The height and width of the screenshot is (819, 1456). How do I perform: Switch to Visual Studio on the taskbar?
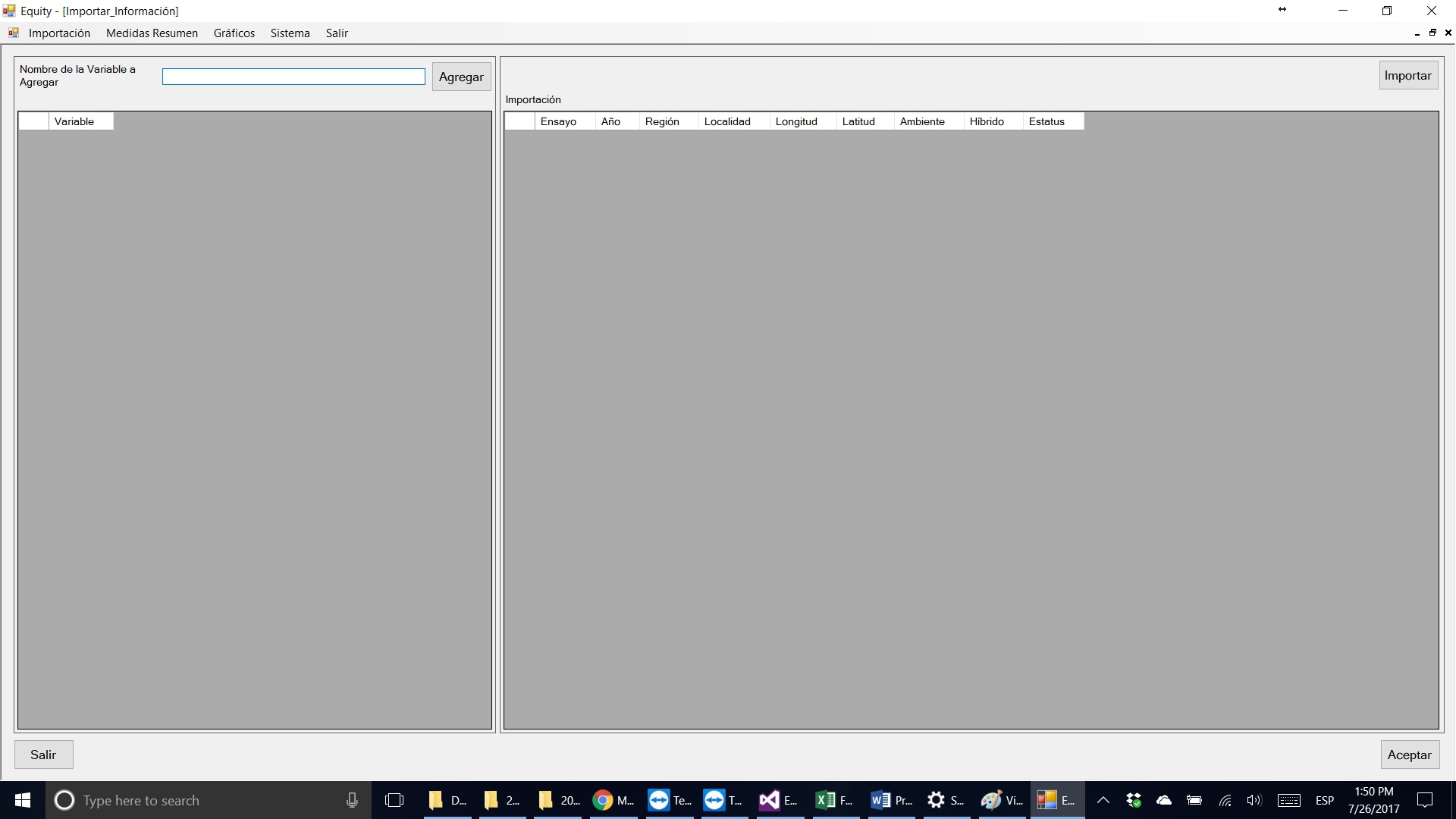coord(779,800)
